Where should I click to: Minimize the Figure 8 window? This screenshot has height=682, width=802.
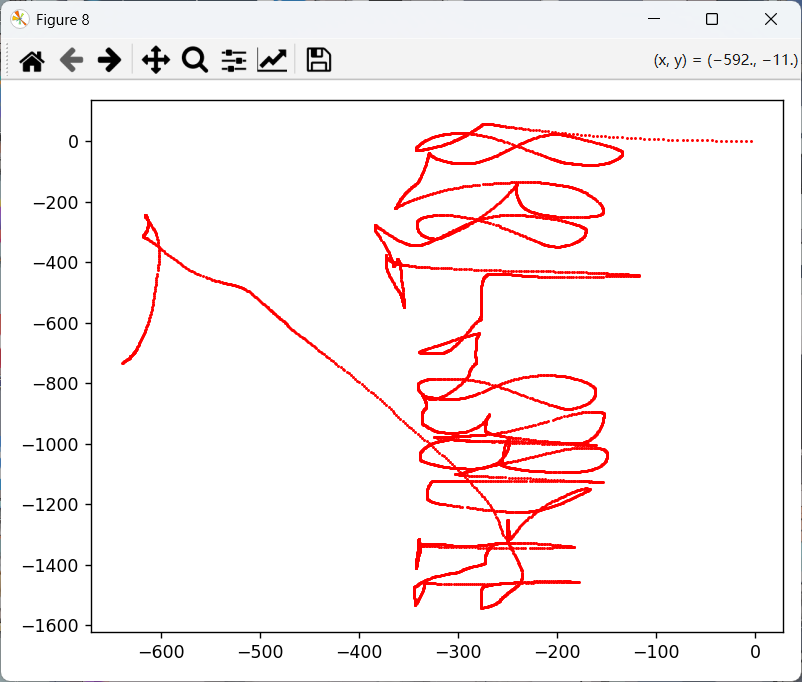pos(653,19)
